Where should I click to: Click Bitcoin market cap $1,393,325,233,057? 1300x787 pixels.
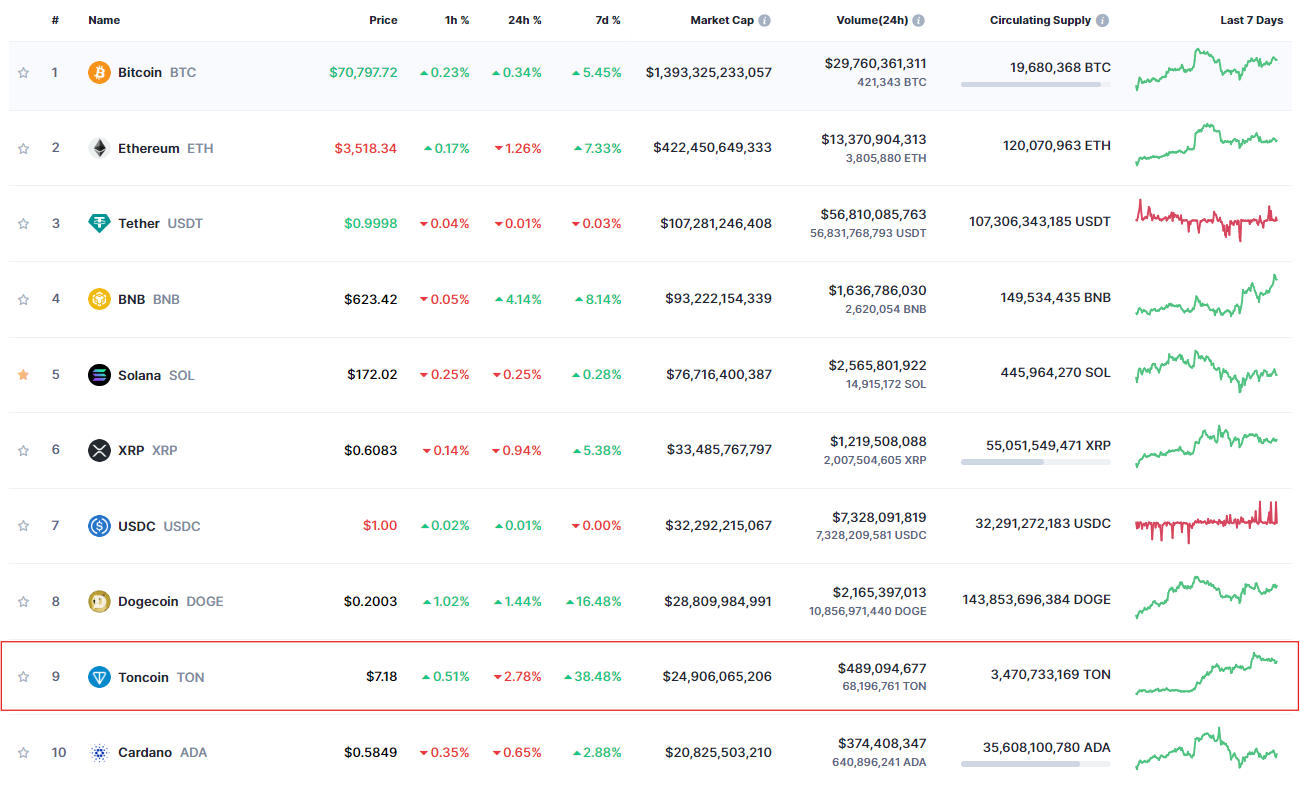click(x=709, y=72)
